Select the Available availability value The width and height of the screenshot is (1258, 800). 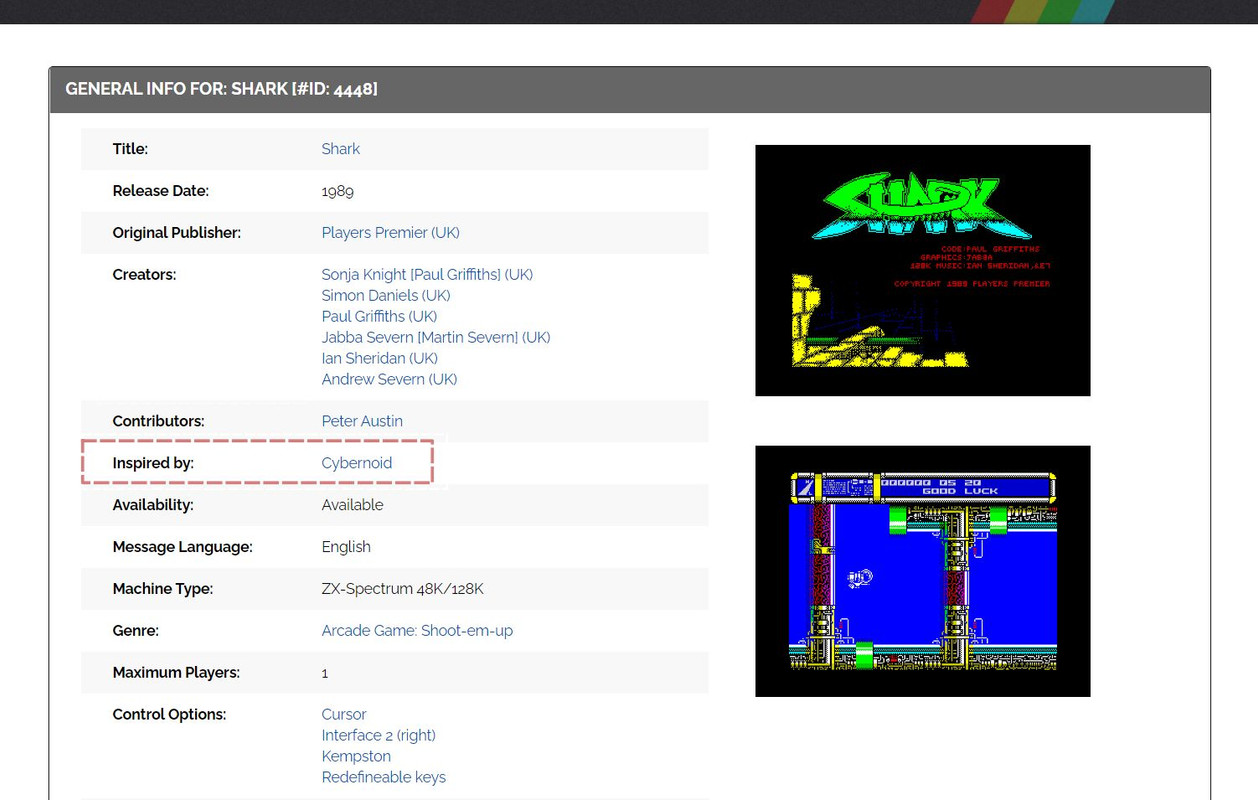[352, 506]
